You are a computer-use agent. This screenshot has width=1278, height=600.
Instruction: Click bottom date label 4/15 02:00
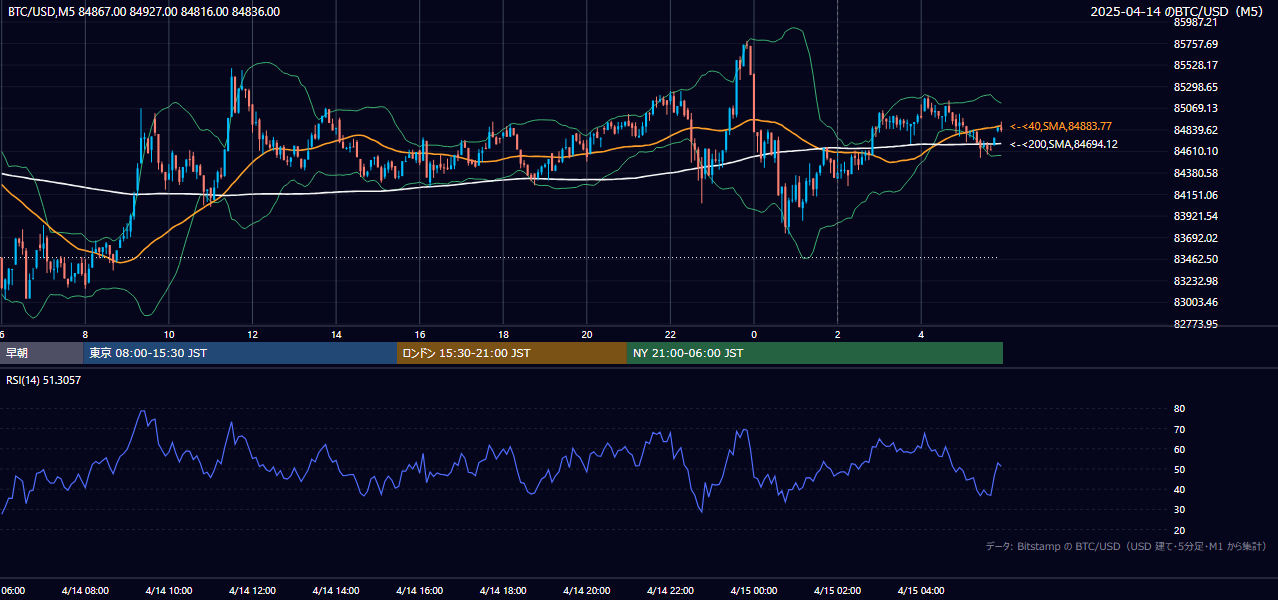pyautogui.click(x=837, y=590)
